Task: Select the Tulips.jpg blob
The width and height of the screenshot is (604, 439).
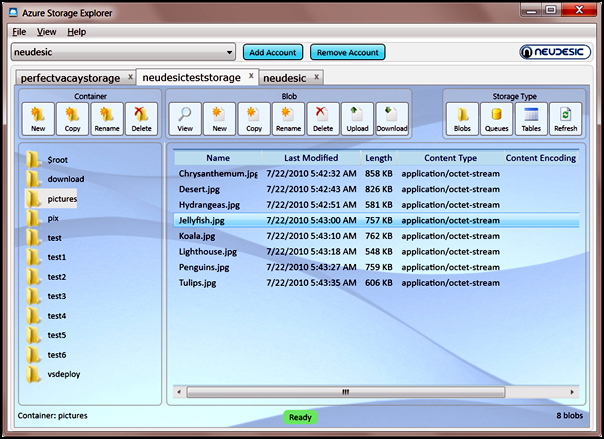Action: tap(376, 283)
